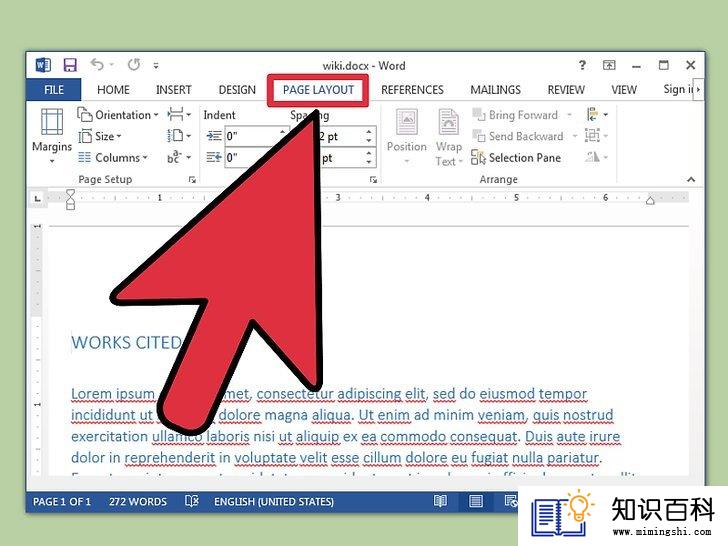Open the Hyphenation dropdown icon

point(179,157)
